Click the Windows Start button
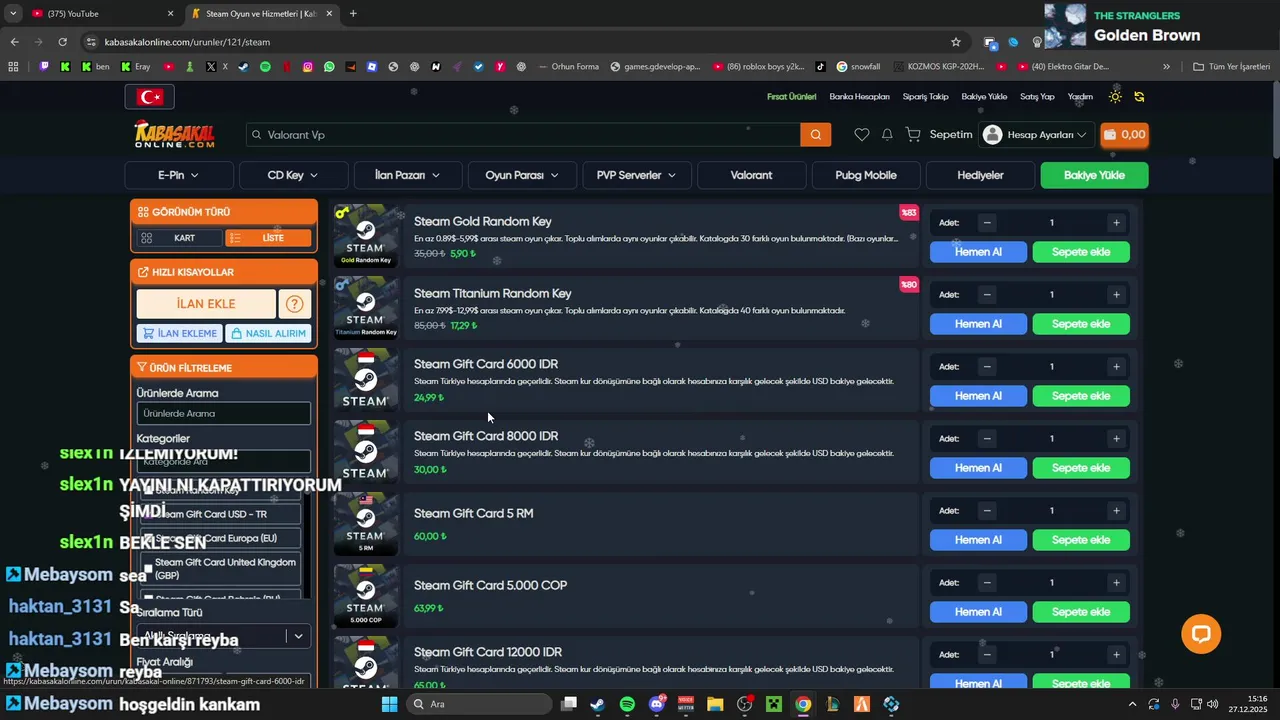The image size is (1280, 720). (x=389, y=704)
